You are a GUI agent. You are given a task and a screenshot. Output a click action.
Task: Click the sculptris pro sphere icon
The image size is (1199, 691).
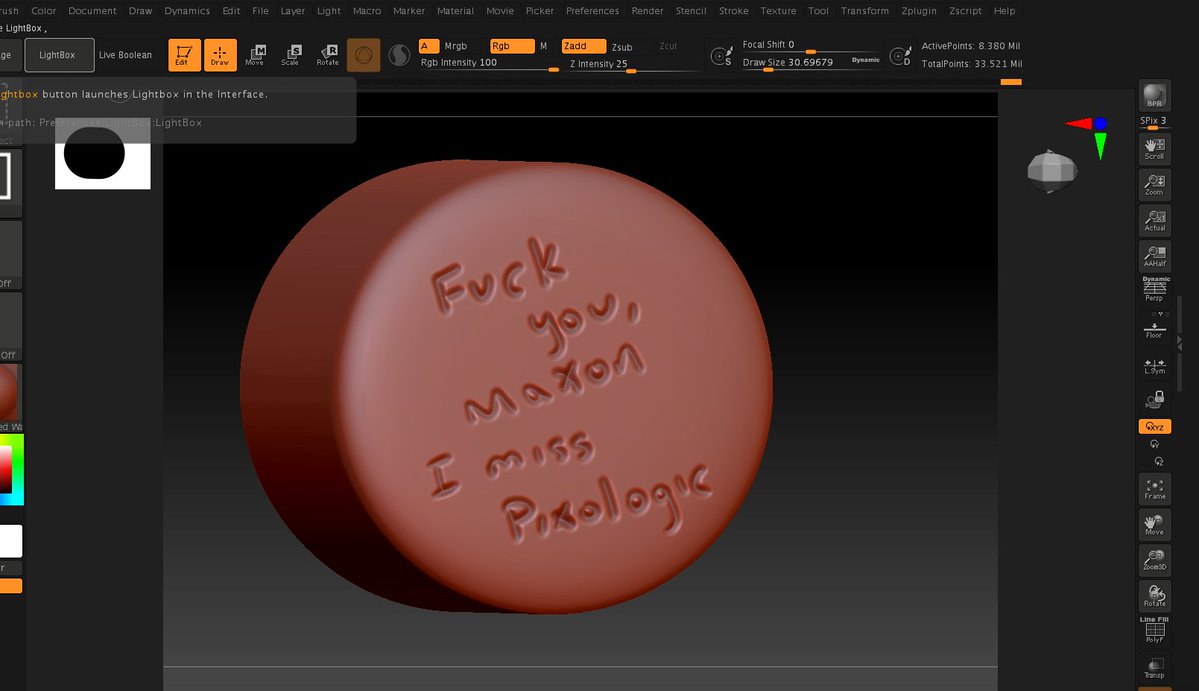pos(399,55)
